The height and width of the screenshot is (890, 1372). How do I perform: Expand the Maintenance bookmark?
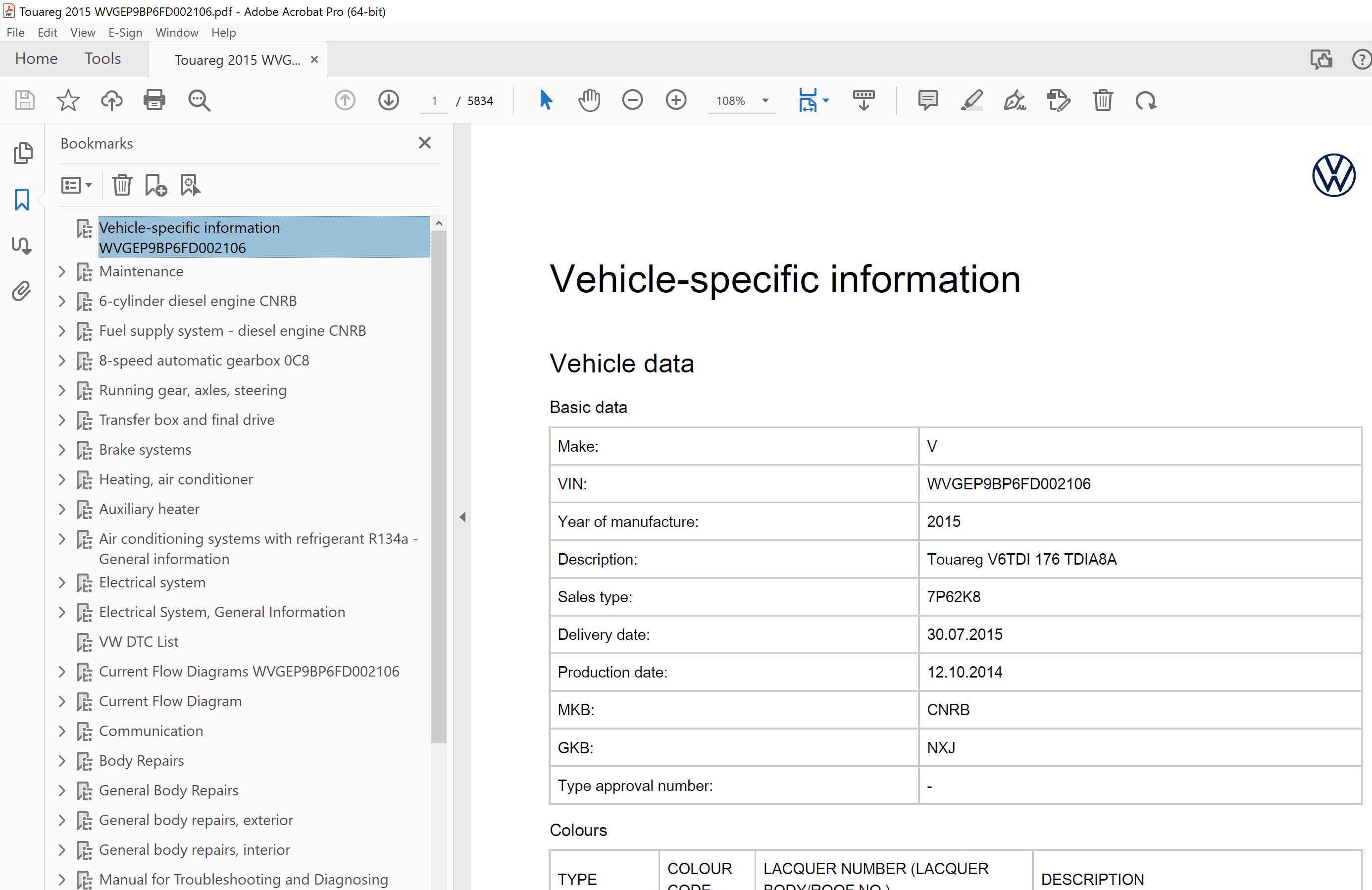(x=62, y=272)
